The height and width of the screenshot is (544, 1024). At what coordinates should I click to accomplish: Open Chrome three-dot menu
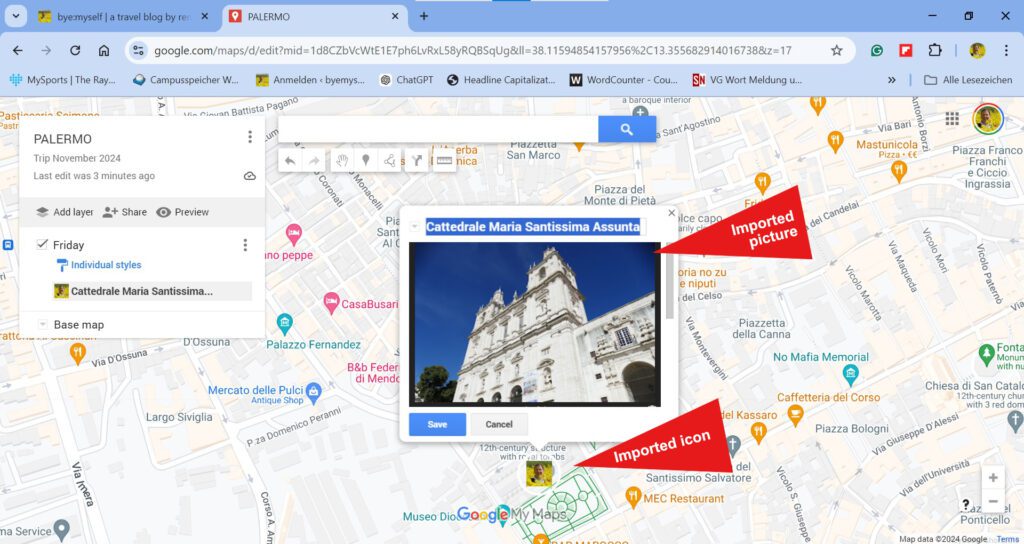1006,50
